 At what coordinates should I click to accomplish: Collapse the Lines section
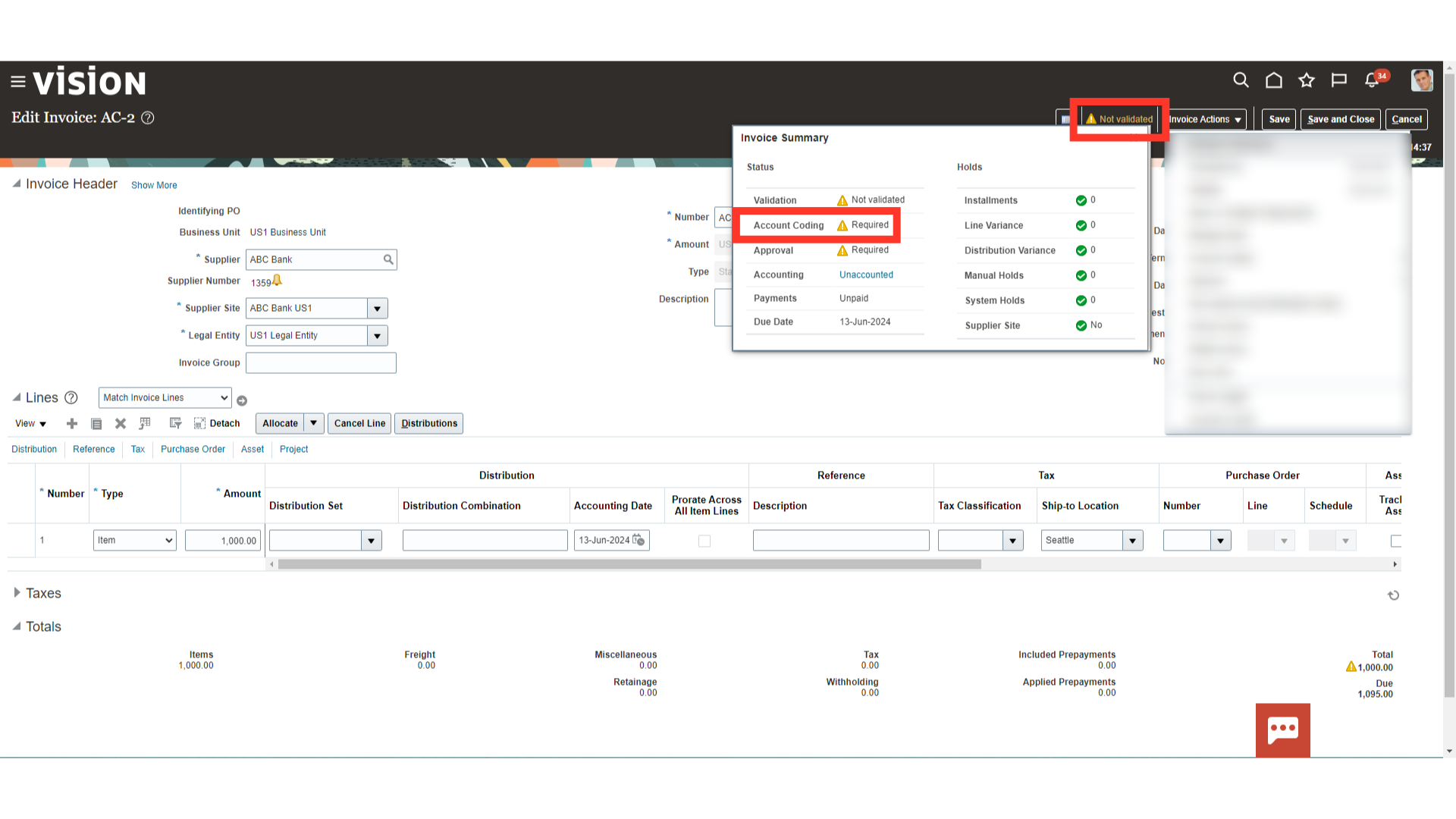[16, 397]
